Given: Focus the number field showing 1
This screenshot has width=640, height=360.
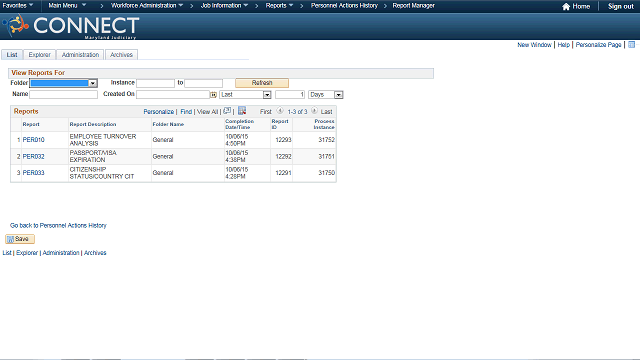Looking at the screenshot, I should click(290, 94).
